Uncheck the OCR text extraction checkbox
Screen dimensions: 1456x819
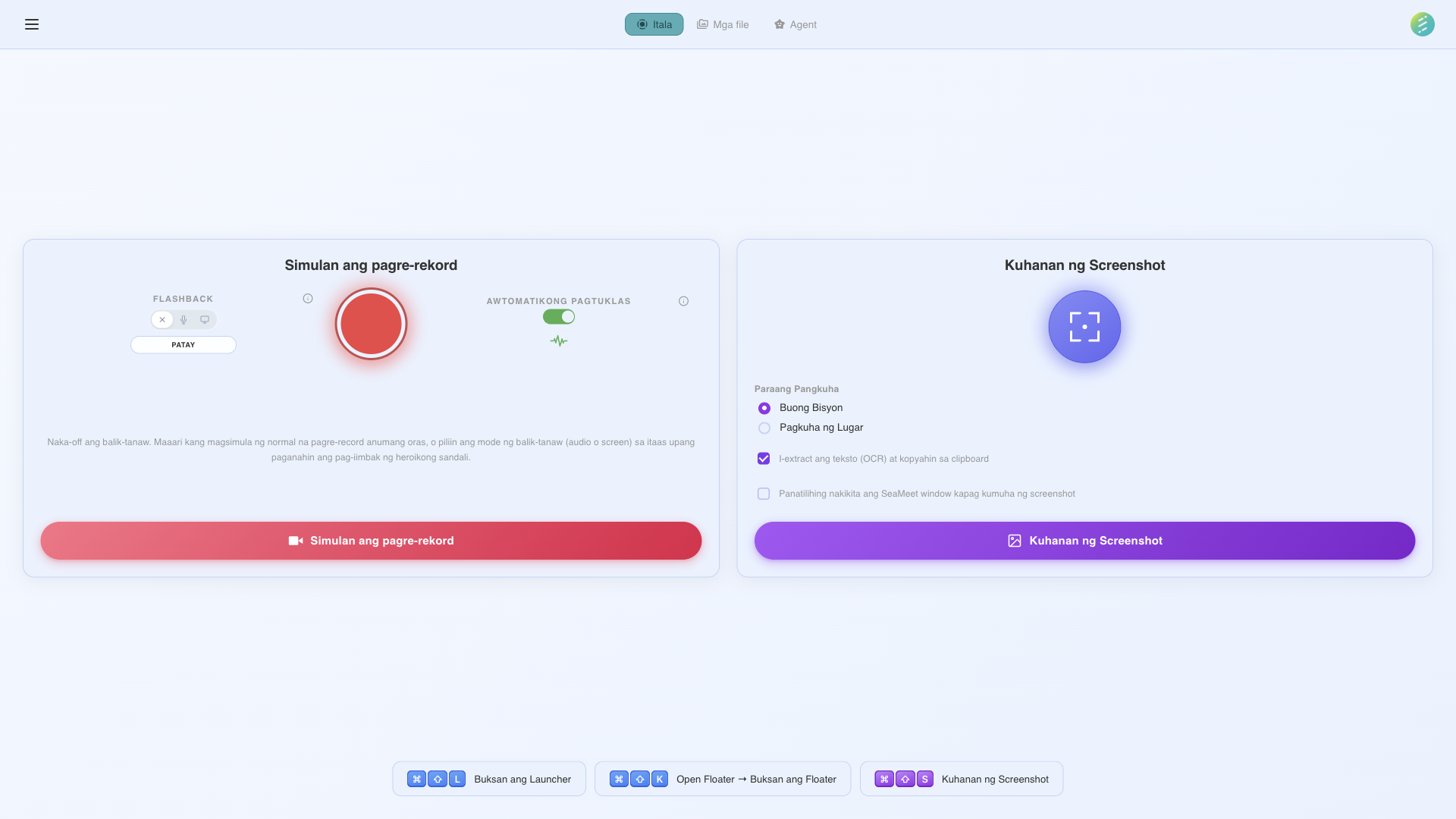(764, 458)
